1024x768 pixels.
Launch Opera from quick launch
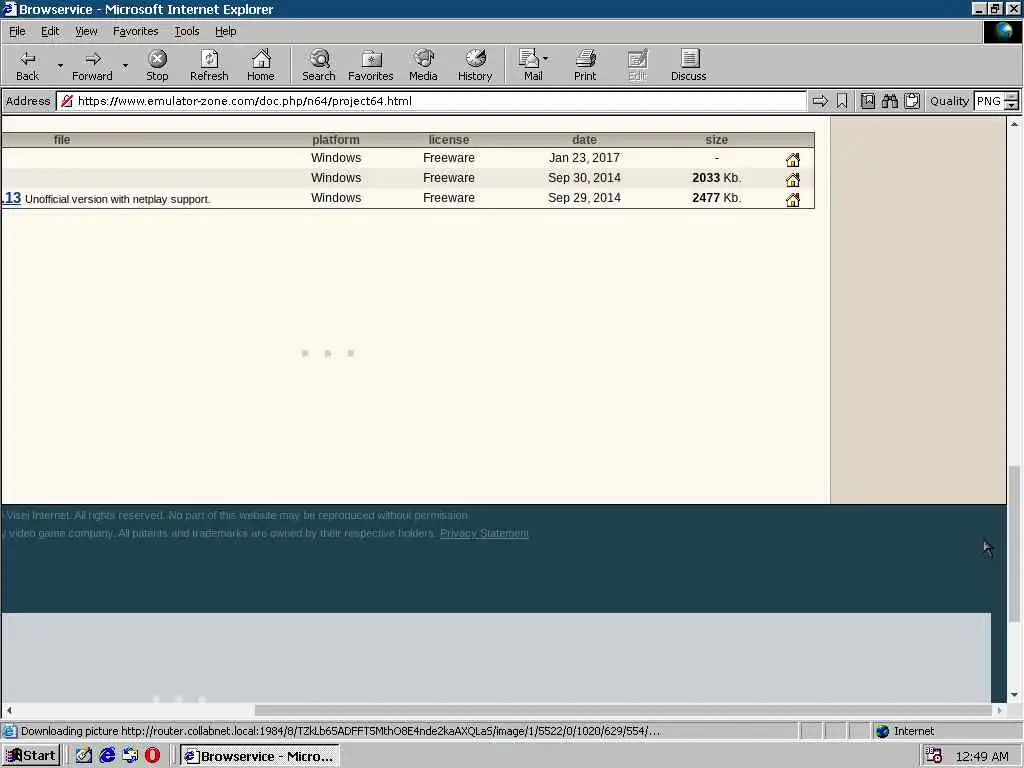(x=152, y=756)
